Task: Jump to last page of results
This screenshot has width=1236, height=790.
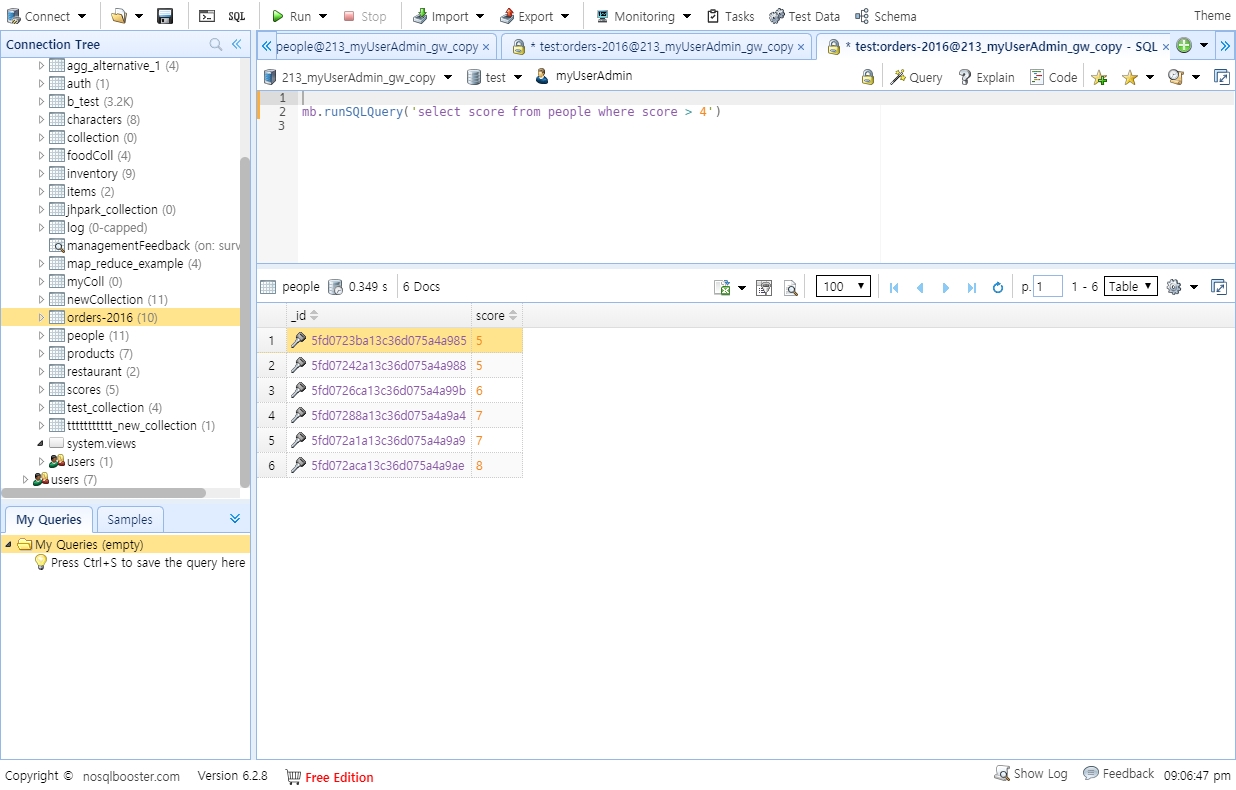Action: pos(971,287)
